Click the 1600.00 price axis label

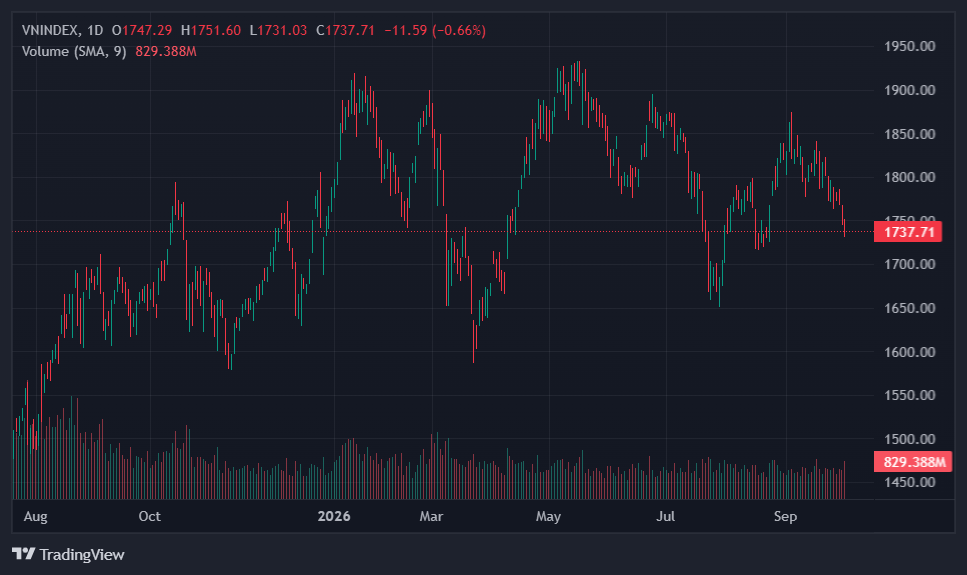[x=910, y=352]
